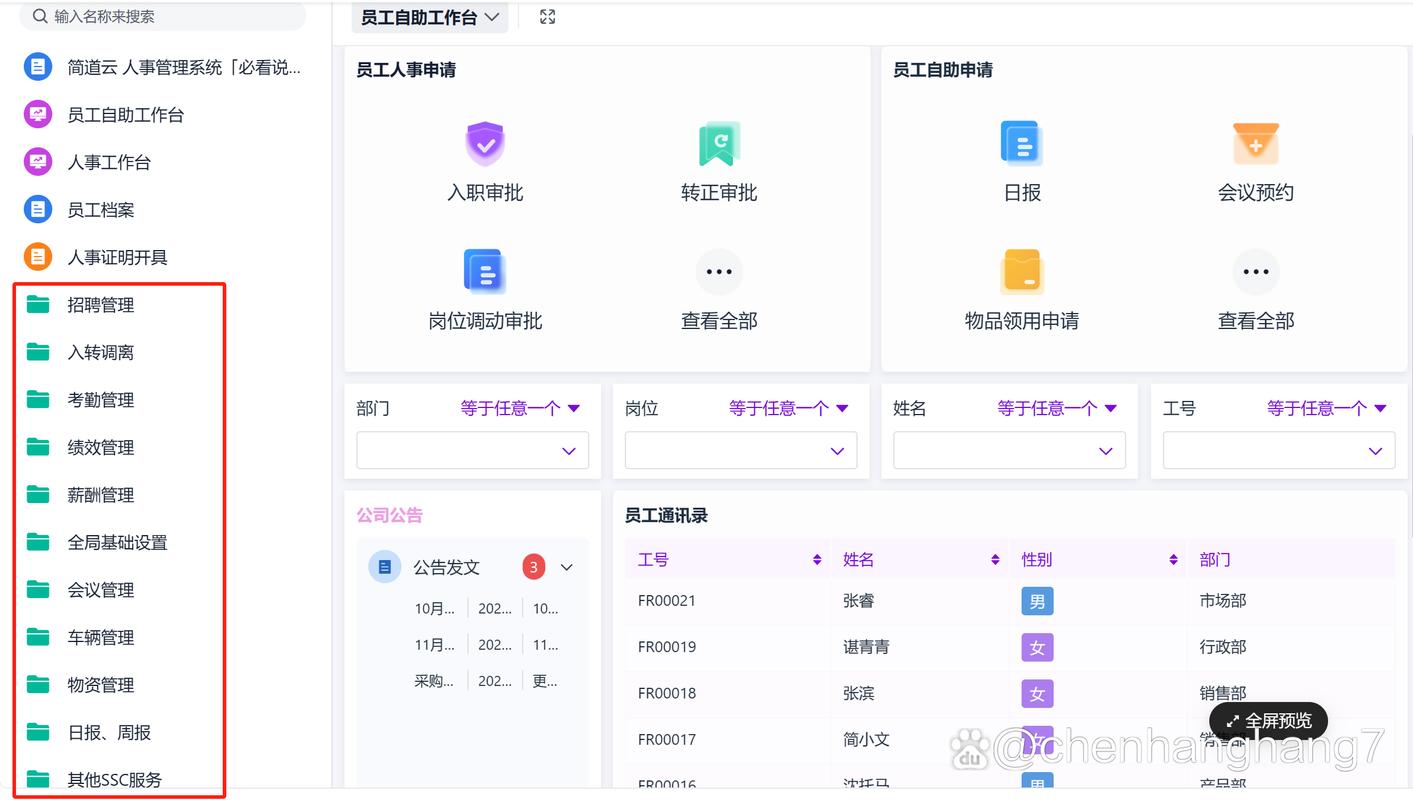Open the 日报 document icon
The image size is (1413, 800).
tap(1021, 144)
